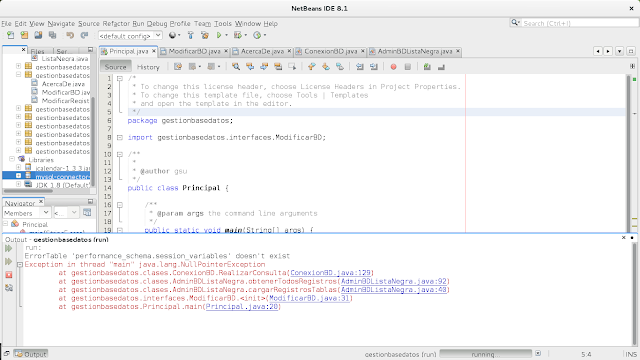Toggle Highlight Search in editor toolbar
This screenshot has width=640, height=360.
click(278, 67)
